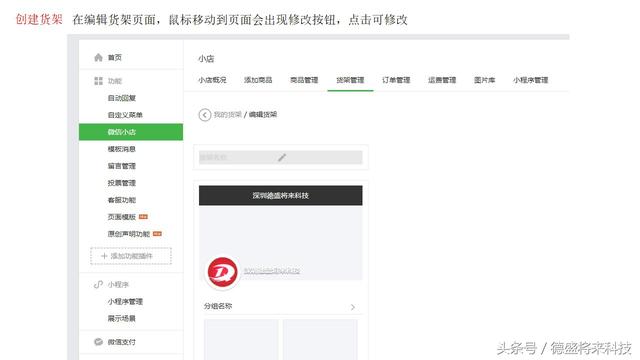Click the 分组名称 group label
The height and width of the screenshot is (360, 640).
218,306
